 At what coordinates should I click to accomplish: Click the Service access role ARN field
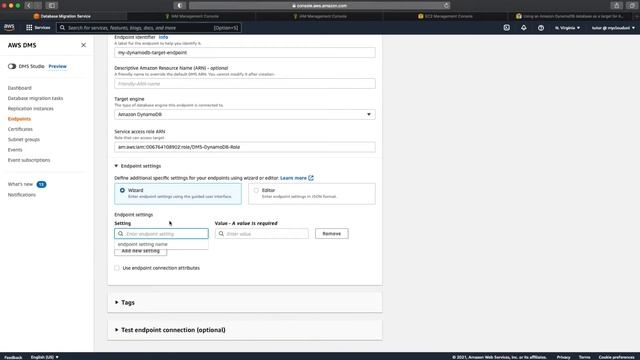tap(244, 147)
